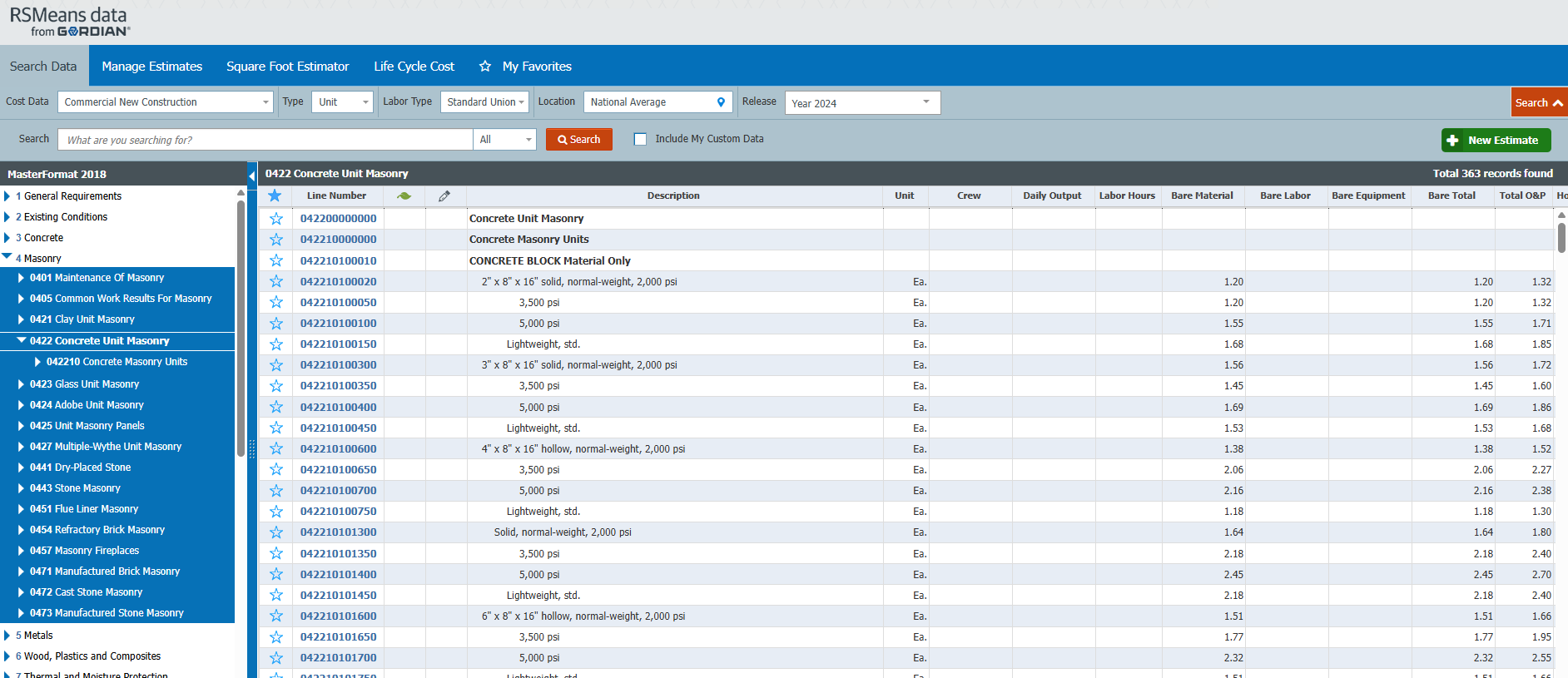Click the pencil edit column header icon
This screenshot has width=1568, height=678.
coord(444,195)
